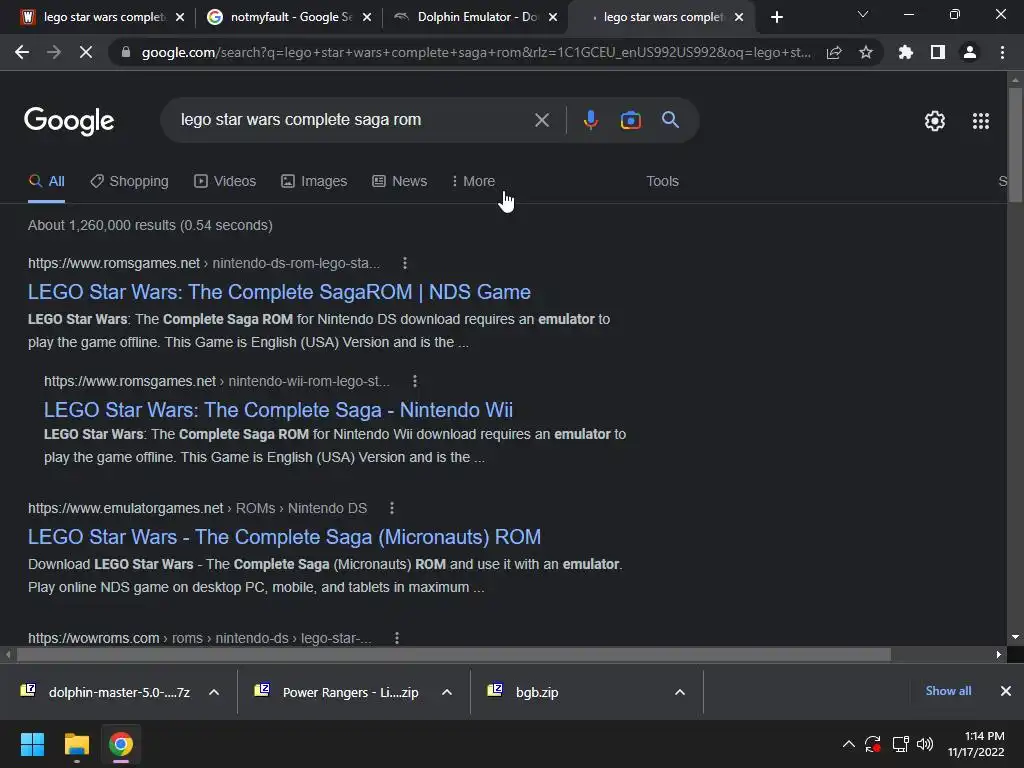
Task: Switch to the Videos results tab
Action: [225, 182]
